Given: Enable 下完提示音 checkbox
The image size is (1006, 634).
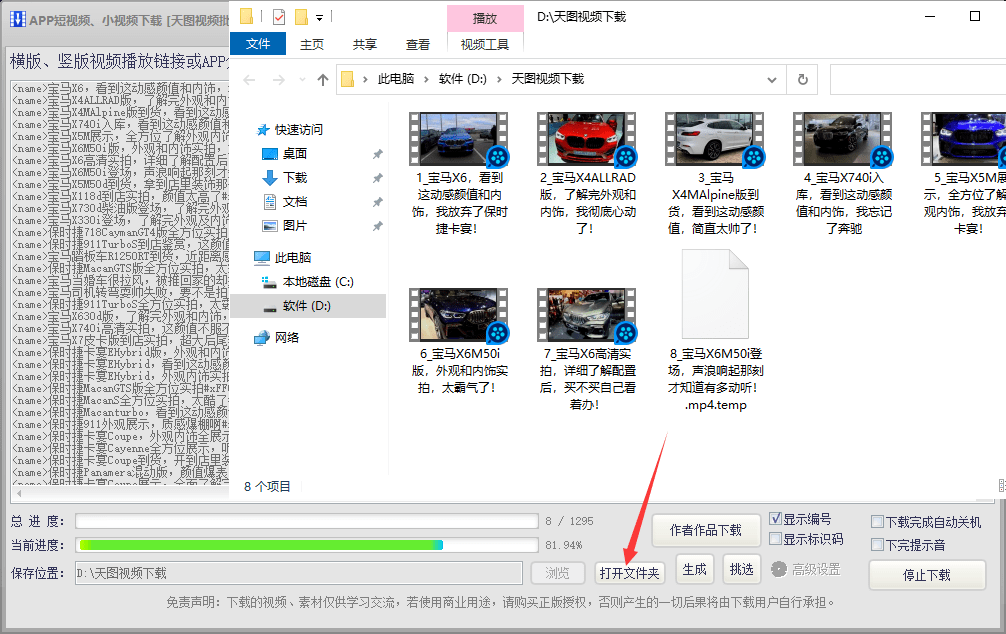Looking at the screenshot, I should pos(878,545).
